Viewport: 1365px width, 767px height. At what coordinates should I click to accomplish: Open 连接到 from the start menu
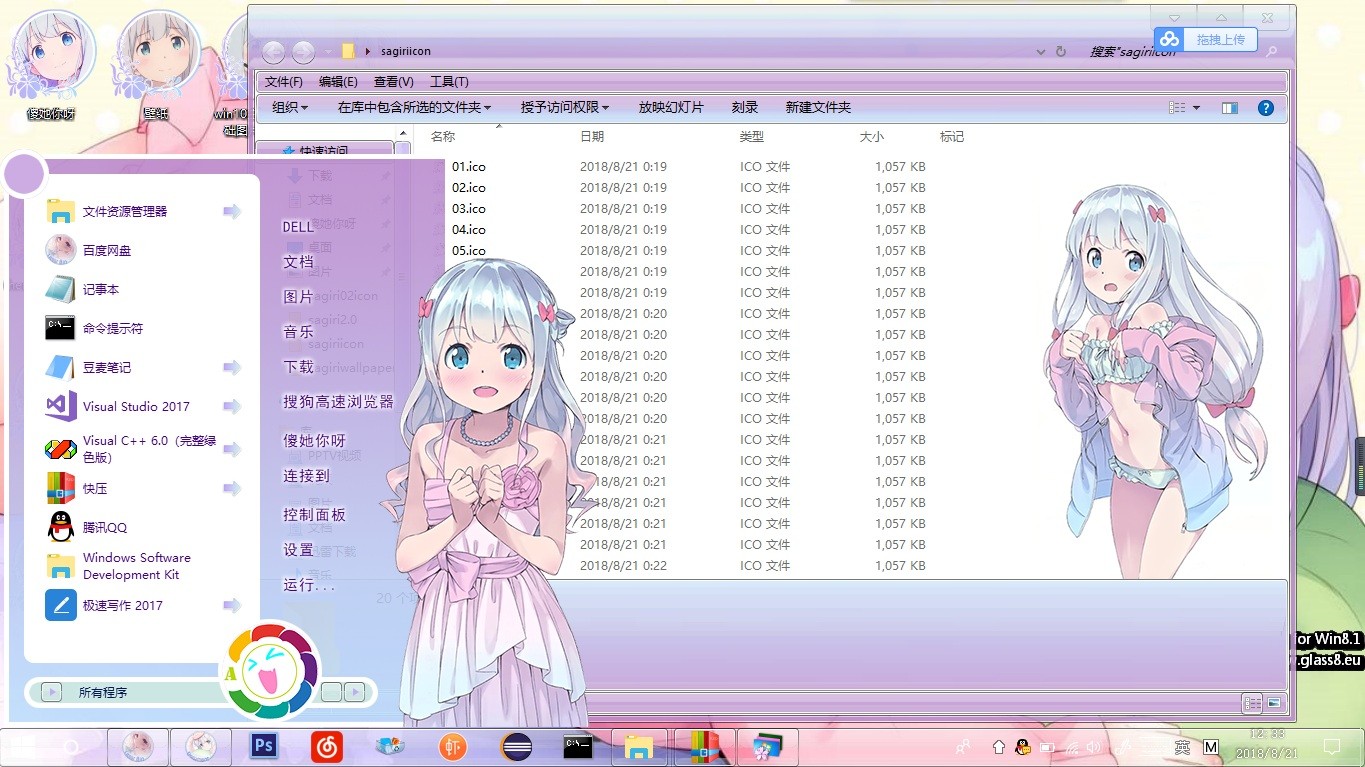click(x=306, y=476)
